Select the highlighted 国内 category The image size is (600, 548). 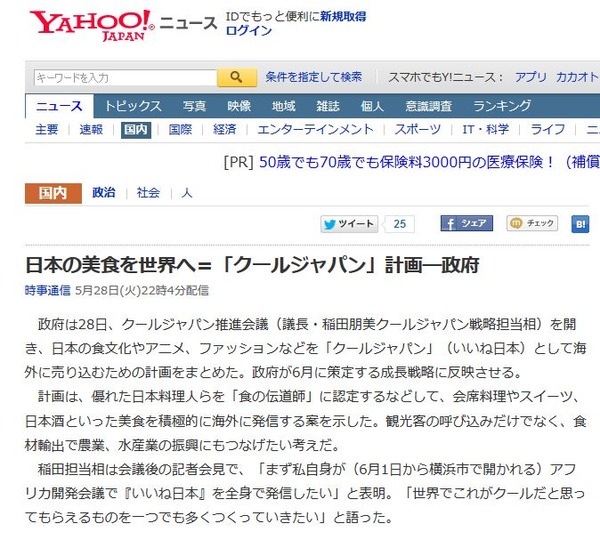[136, 130]
